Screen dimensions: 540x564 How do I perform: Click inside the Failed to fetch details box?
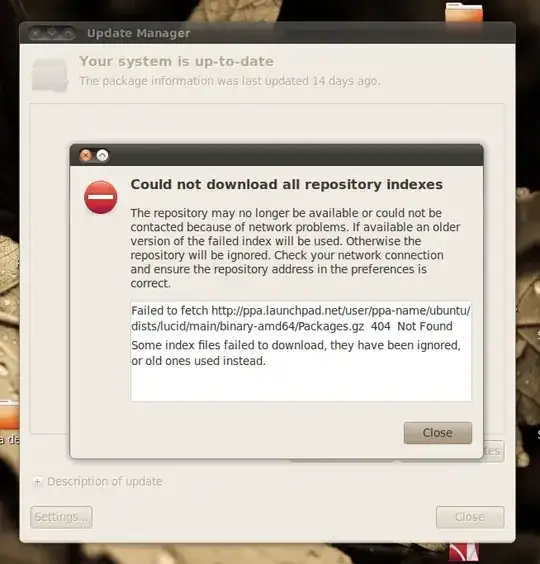pyautogui.click(x=301, y=351)
